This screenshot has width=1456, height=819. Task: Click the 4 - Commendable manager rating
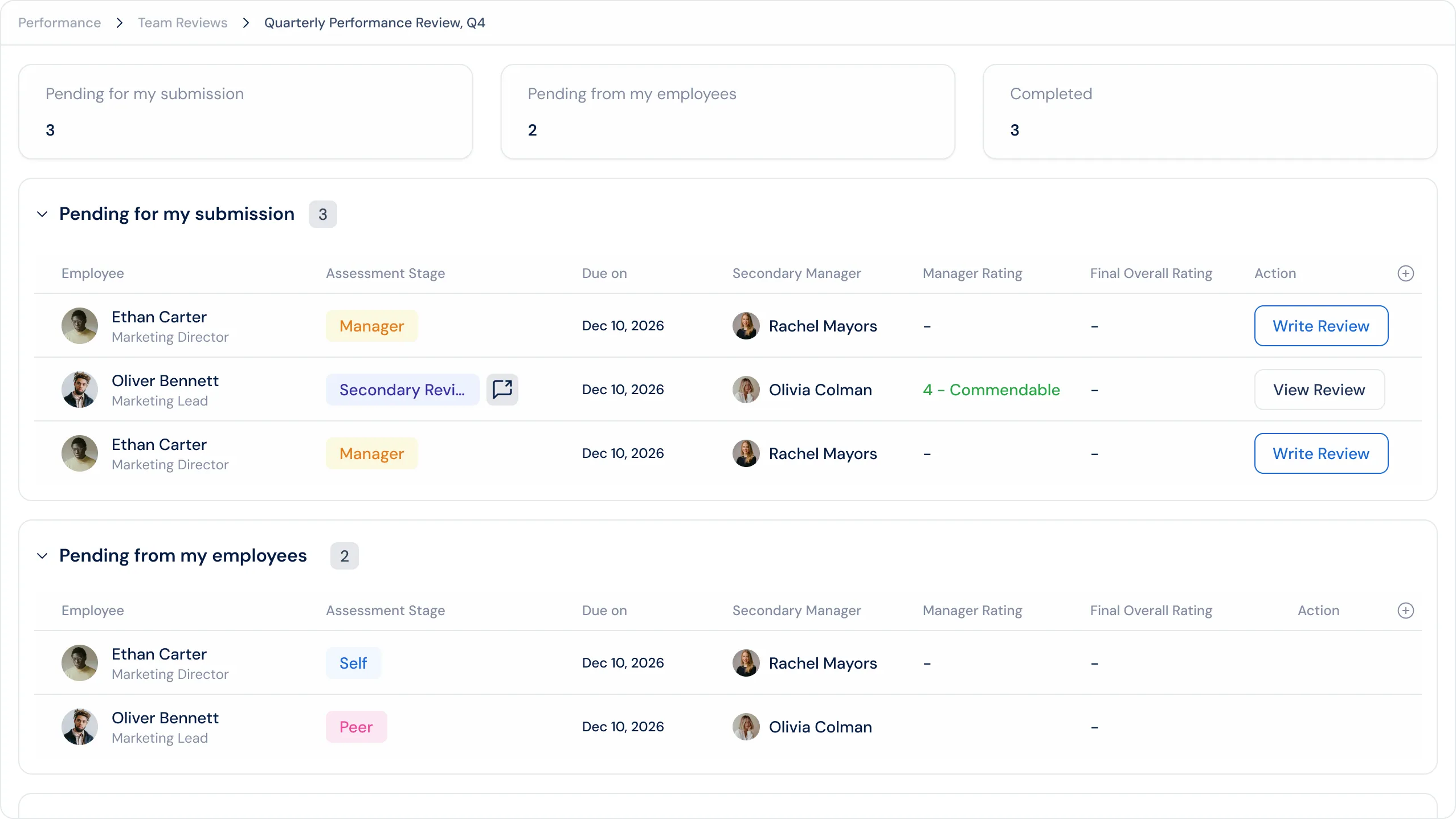click(991, 390)
